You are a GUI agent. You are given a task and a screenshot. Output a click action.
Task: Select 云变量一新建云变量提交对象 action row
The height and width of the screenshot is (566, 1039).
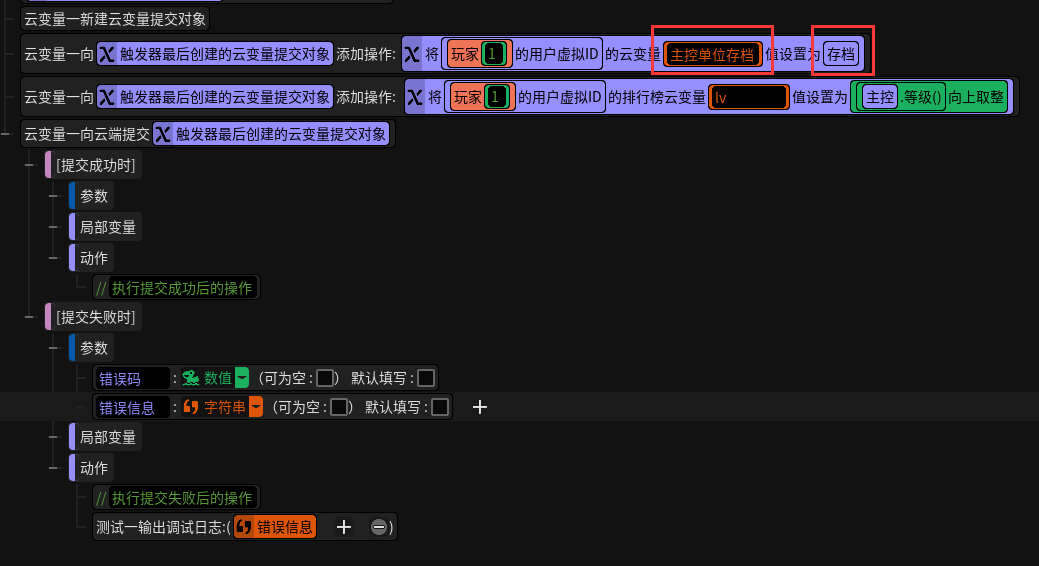[x=115, y=19]
